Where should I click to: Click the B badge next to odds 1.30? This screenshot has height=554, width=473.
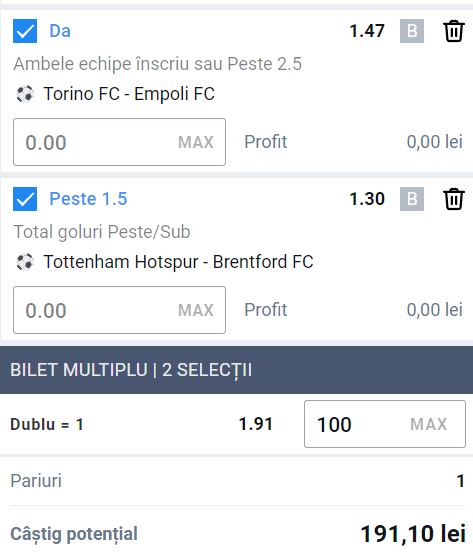412,199
